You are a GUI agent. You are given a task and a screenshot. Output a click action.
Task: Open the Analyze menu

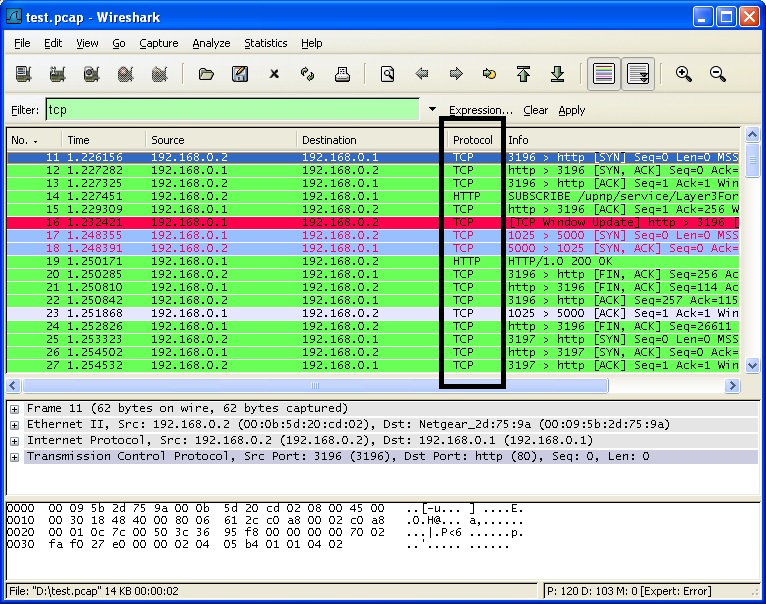point(211,43)
